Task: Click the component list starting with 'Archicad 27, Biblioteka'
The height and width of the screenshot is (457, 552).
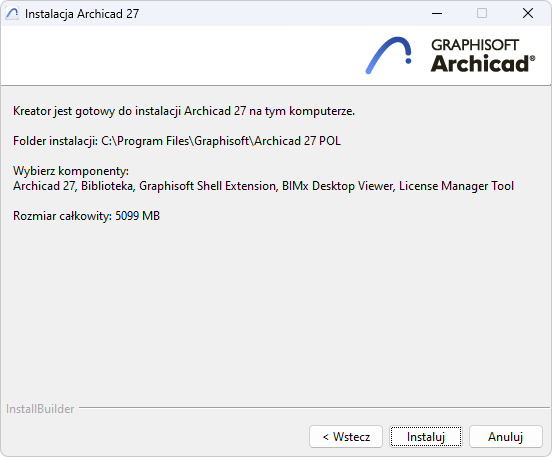Action: click(263, 186)
